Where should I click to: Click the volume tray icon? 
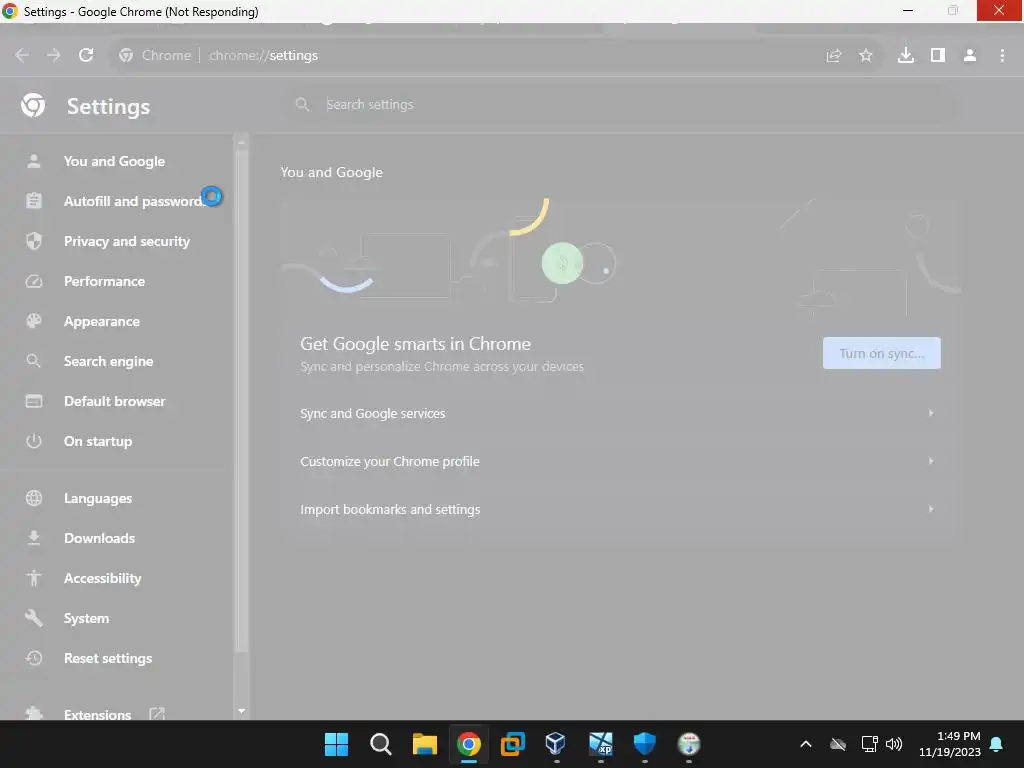point(894,744)
